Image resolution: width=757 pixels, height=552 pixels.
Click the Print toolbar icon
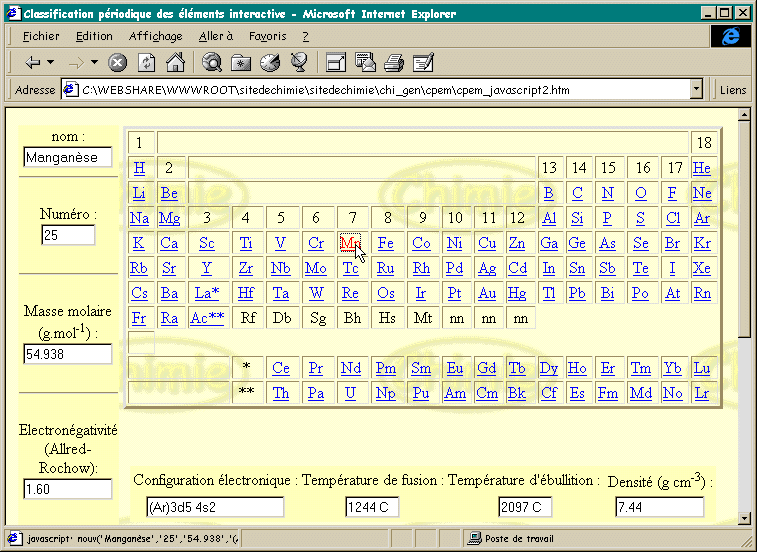pos(394,62)
